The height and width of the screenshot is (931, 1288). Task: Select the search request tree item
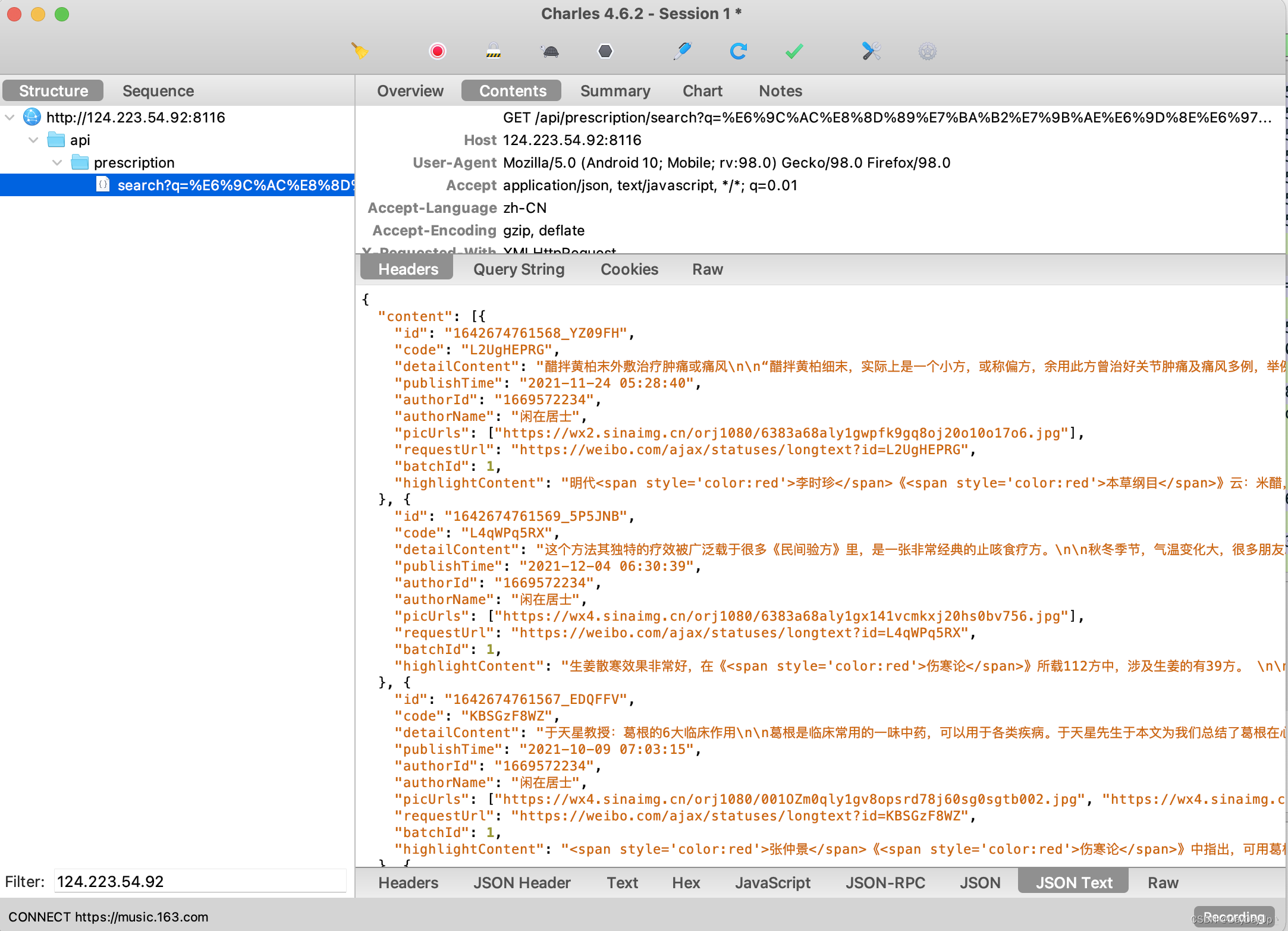(x=232, y=185)
